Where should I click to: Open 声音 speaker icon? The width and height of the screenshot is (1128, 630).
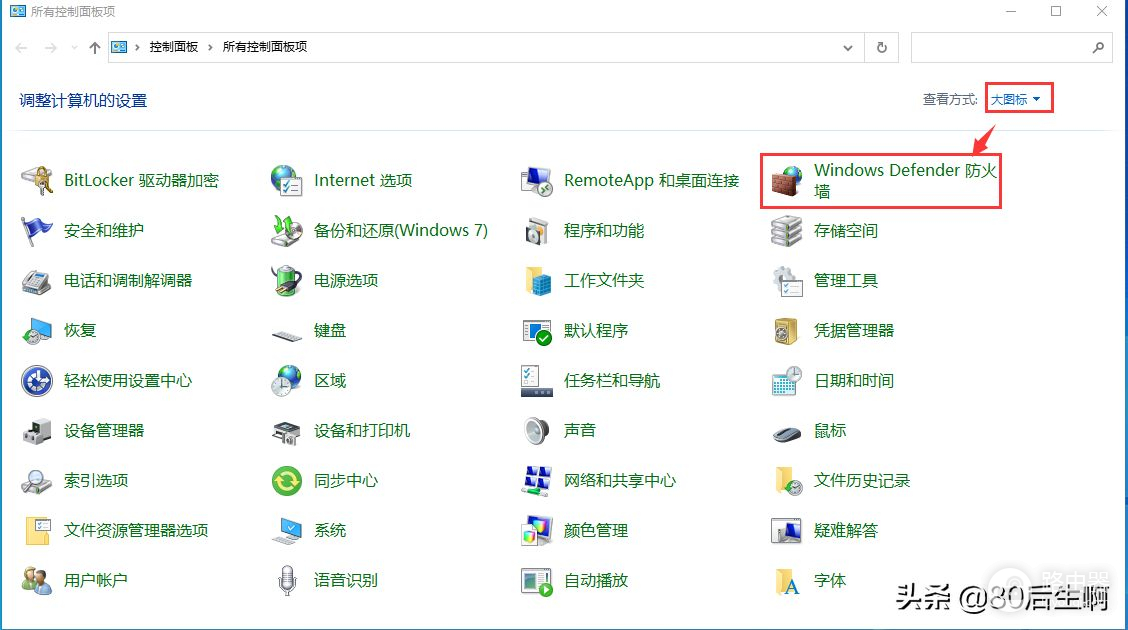[x=537, y=431]
